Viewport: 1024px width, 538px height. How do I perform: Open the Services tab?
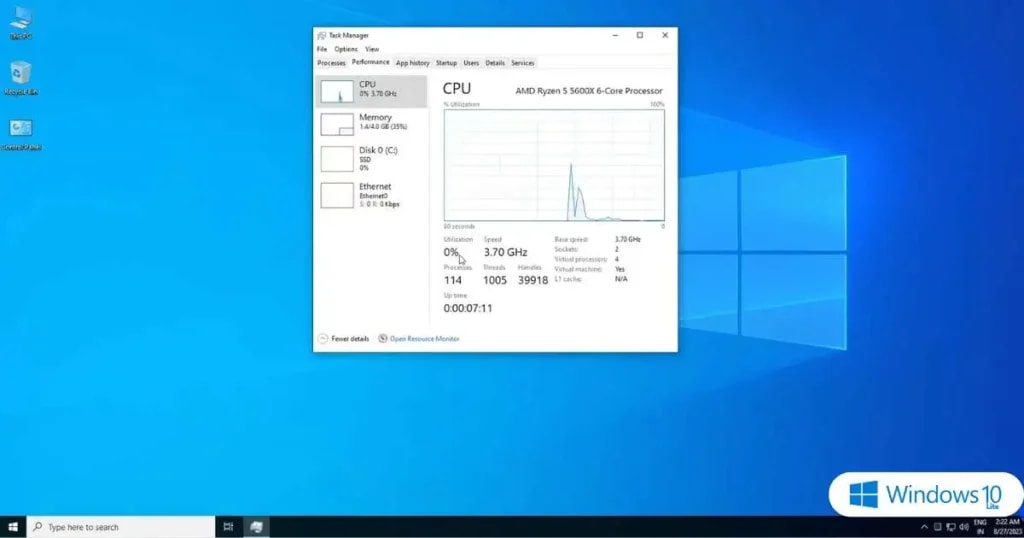[522, 63]
